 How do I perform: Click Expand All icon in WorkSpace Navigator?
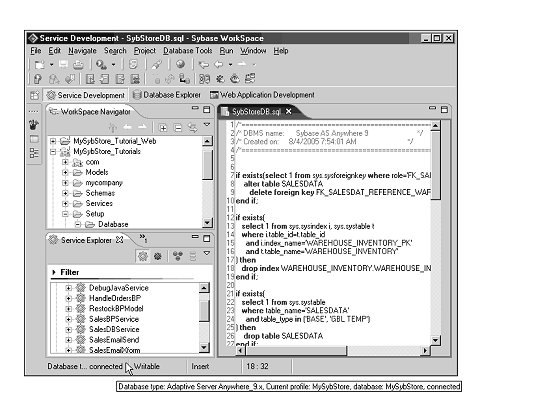(163, 128)
